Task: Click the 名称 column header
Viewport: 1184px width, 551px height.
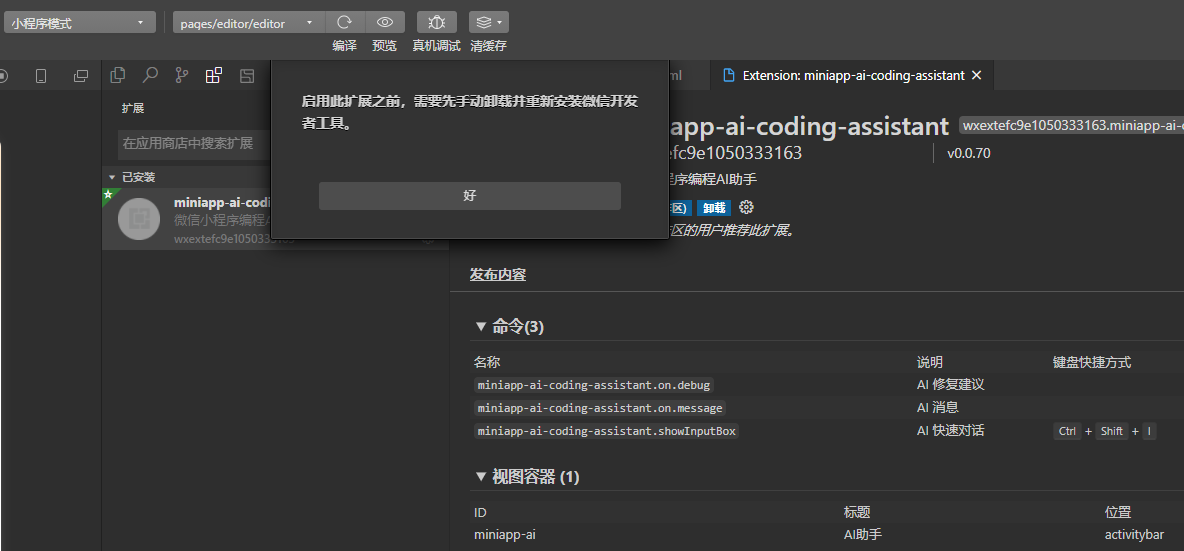Action: (487, 362)
